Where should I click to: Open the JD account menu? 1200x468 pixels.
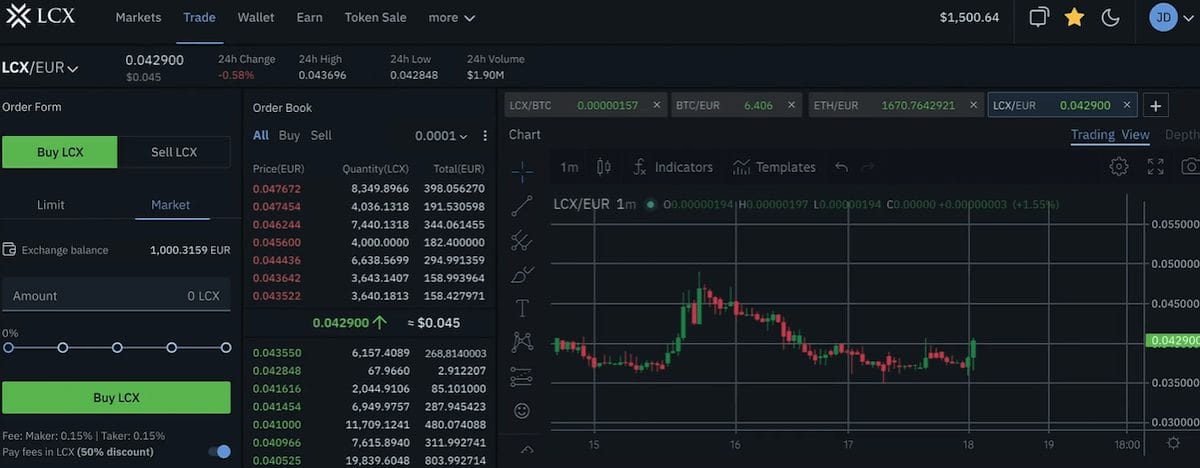point(1171,17)
